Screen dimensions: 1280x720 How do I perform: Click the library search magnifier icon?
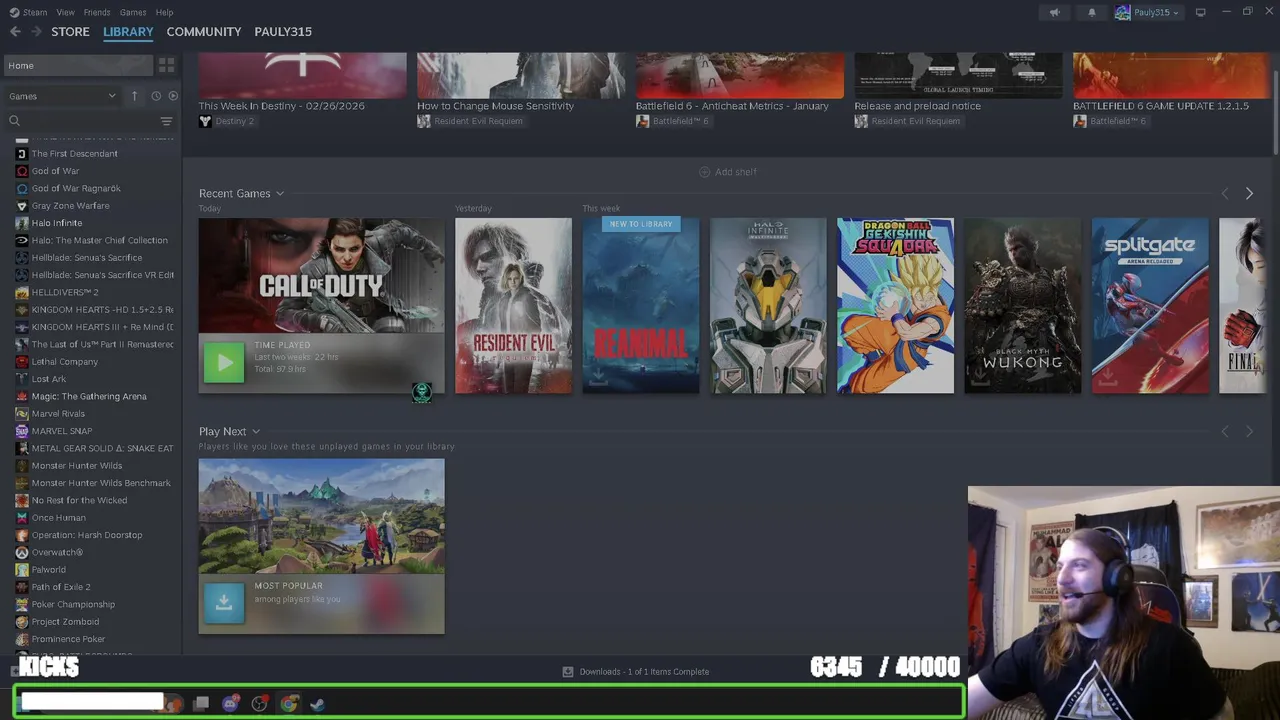pos(15,121)
